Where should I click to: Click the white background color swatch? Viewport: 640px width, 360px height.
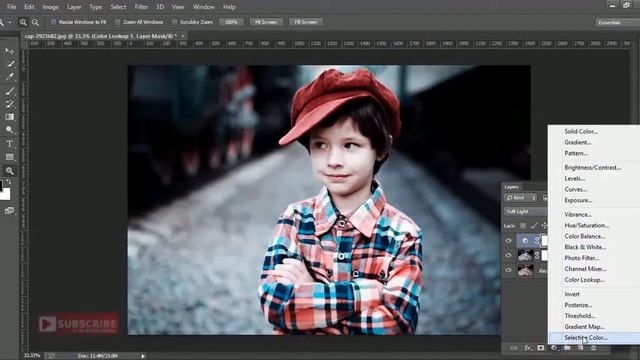(x=6, y=195)
